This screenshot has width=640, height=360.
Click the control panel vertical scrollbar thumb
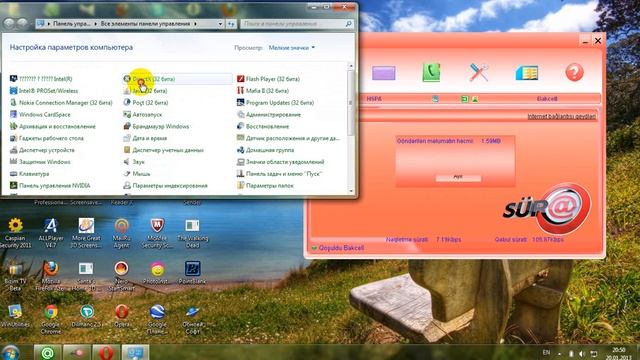pos(350,102)
